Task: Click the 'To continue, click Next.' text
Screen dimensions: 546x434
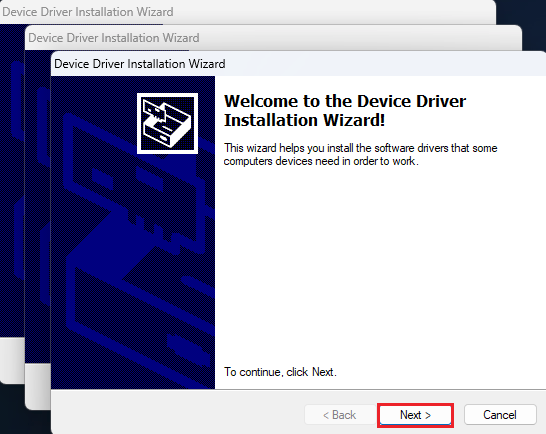Action: pos(280,372)
